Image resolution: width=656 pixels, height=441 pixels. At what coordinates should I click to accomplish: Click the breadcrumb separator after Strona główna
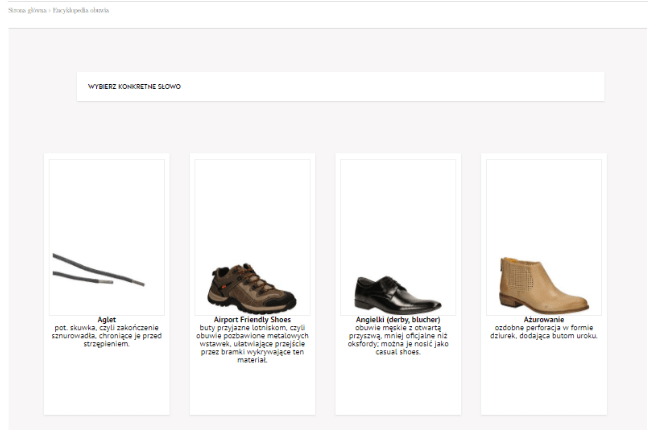(50, 10)
